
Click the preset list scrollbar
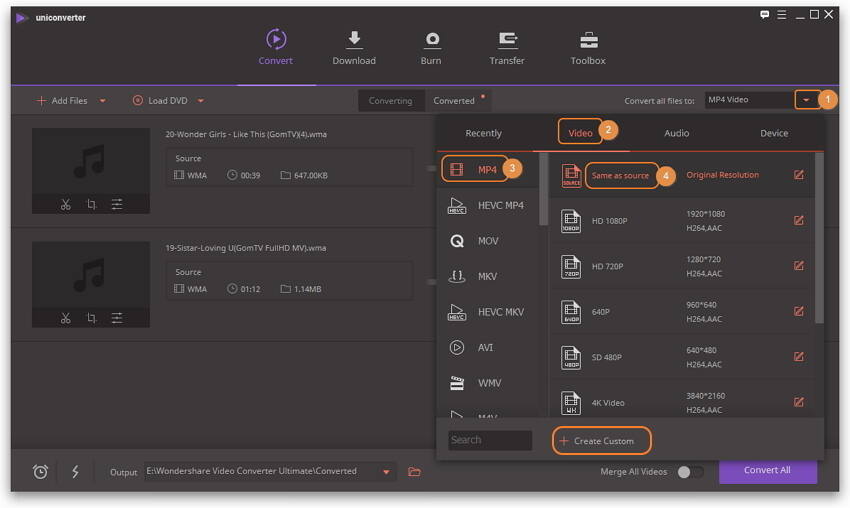(x=819, y=238)
